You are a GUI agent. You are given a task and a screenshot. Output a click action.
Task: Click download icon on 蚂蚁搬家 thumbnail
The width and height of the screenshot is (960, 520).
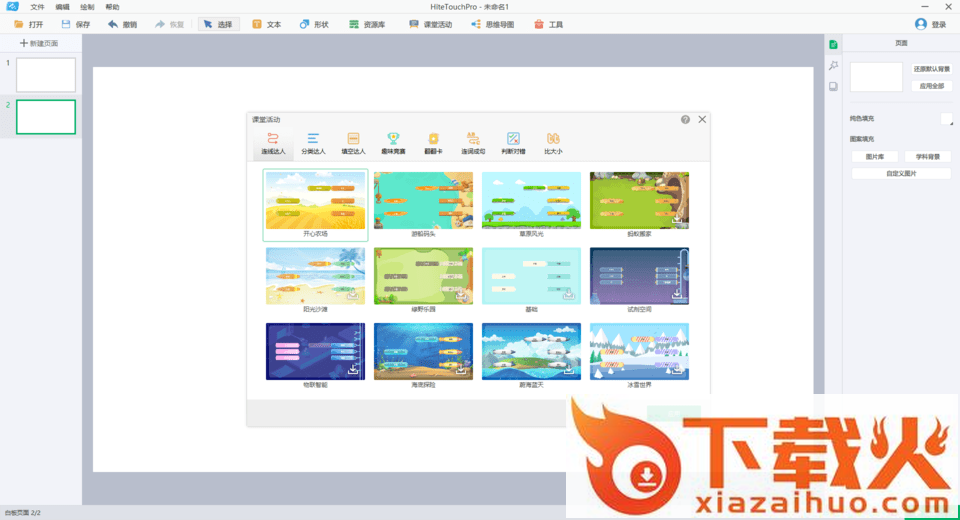pos(677,219)
